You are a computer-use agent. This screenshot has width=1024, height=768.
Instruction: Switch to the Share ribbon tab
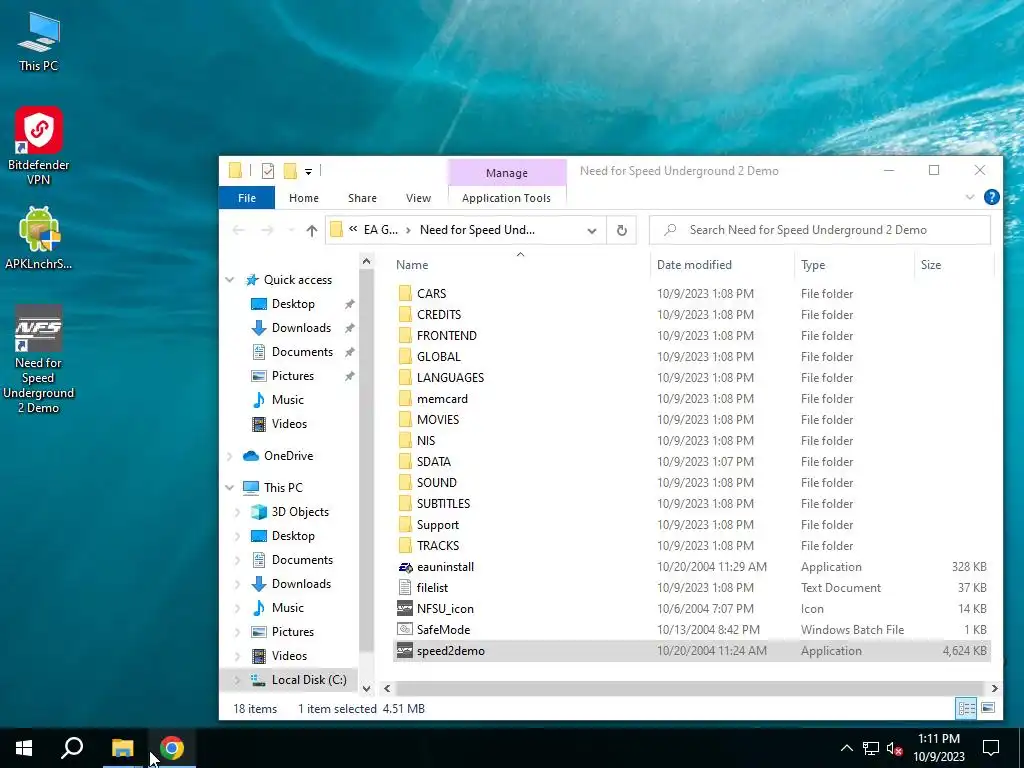click(x=362, y=198)
